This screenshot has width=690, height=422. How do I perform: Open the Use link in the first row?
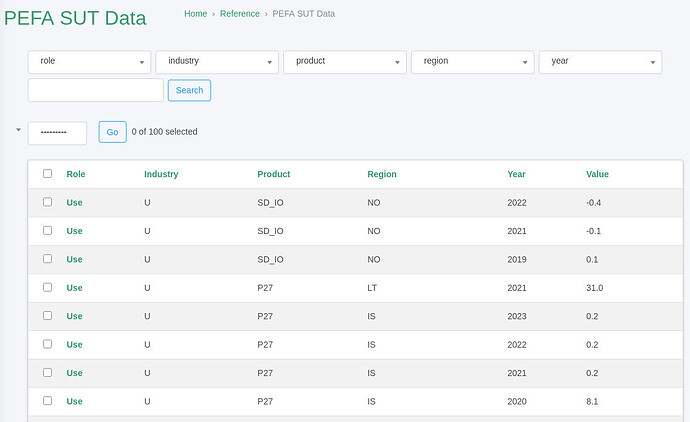[75, 202]
